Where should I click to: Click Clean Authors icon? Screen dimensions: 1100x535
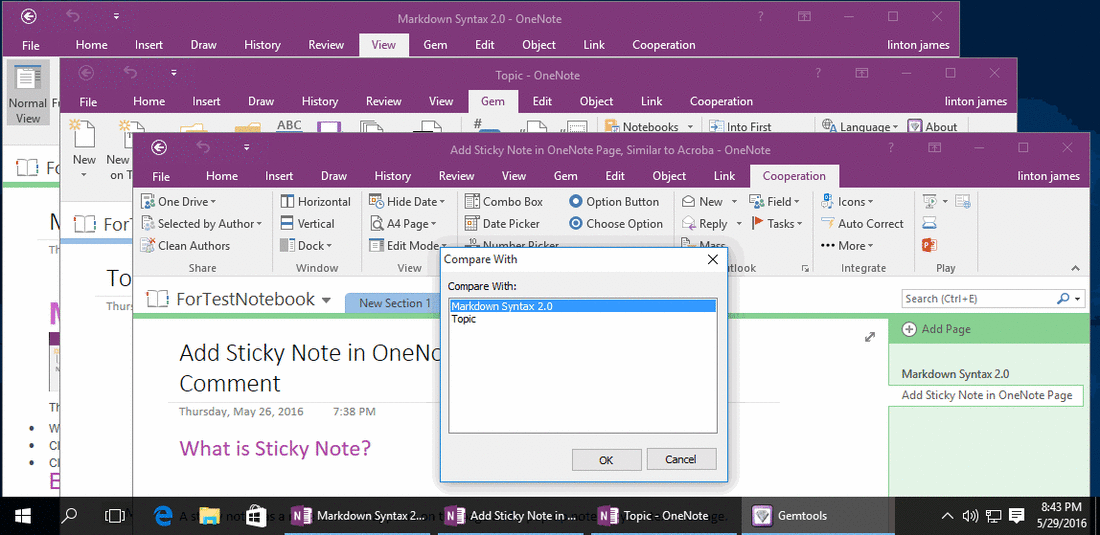(x=147, y=245)
